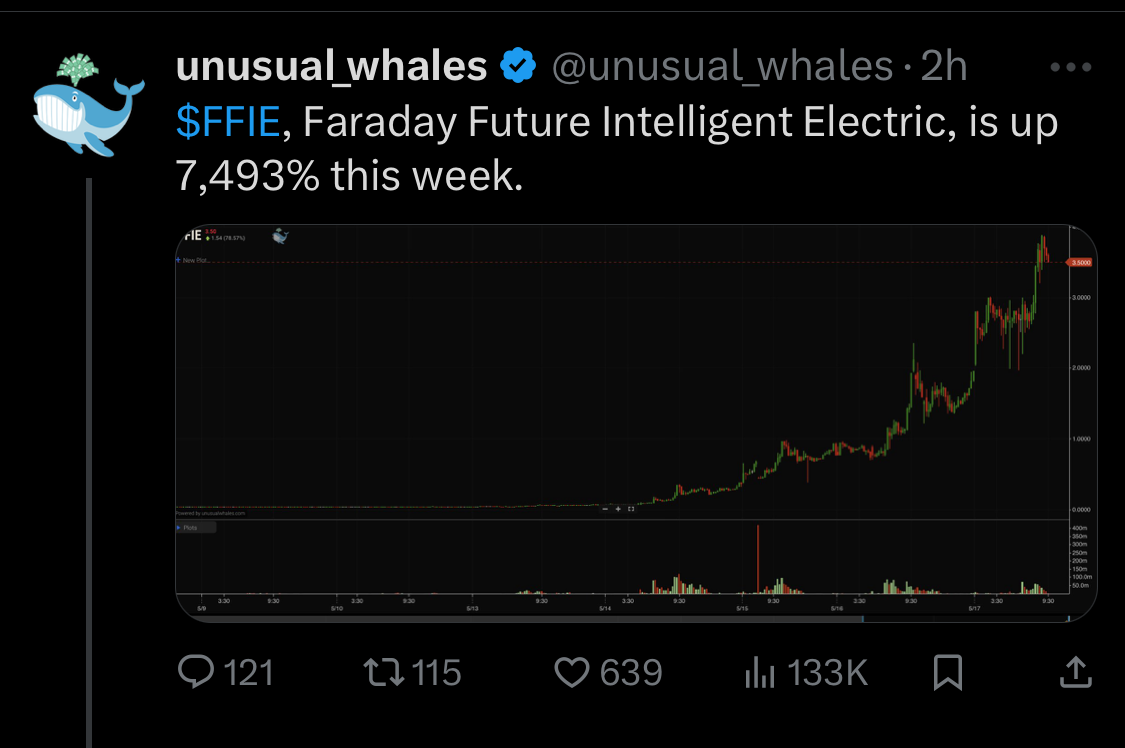Enlarge the FFIE price chart image
Viewport: 1125px width, 748px height.
pyautogui.click(x=636, y=423)
